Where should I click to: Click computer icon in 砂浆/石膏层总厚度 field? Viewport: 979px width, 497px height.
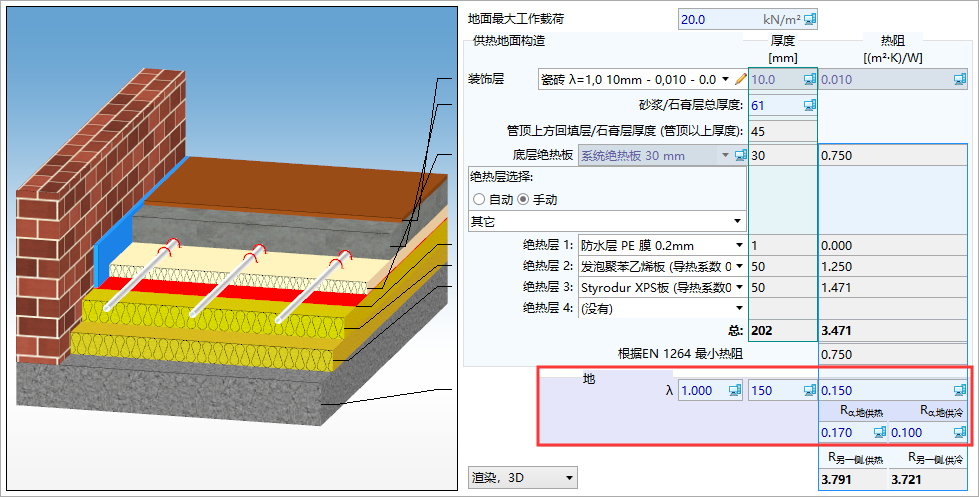click(x=809, y=105)
